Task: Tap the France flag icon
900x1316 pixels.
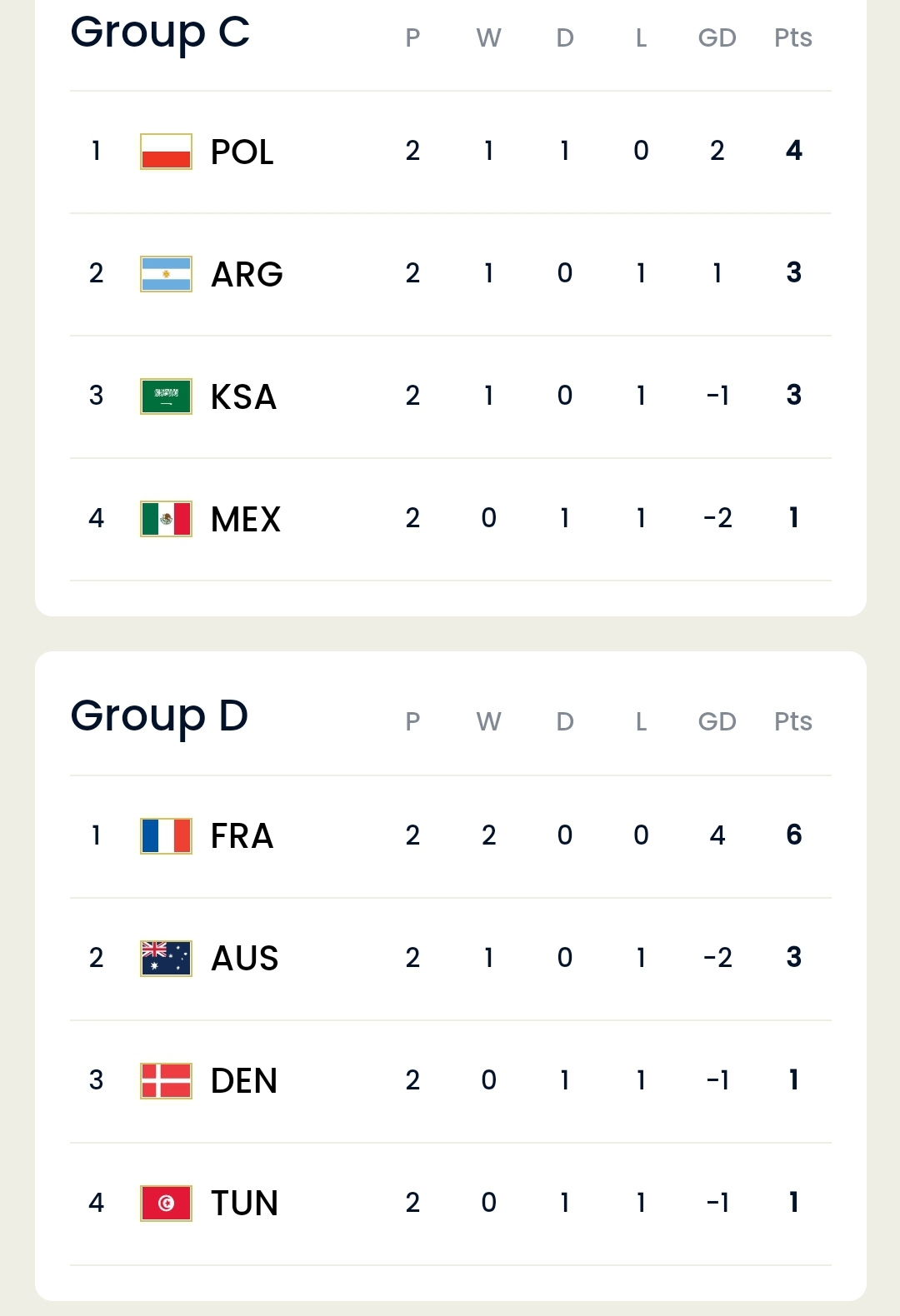Action: 166,835
